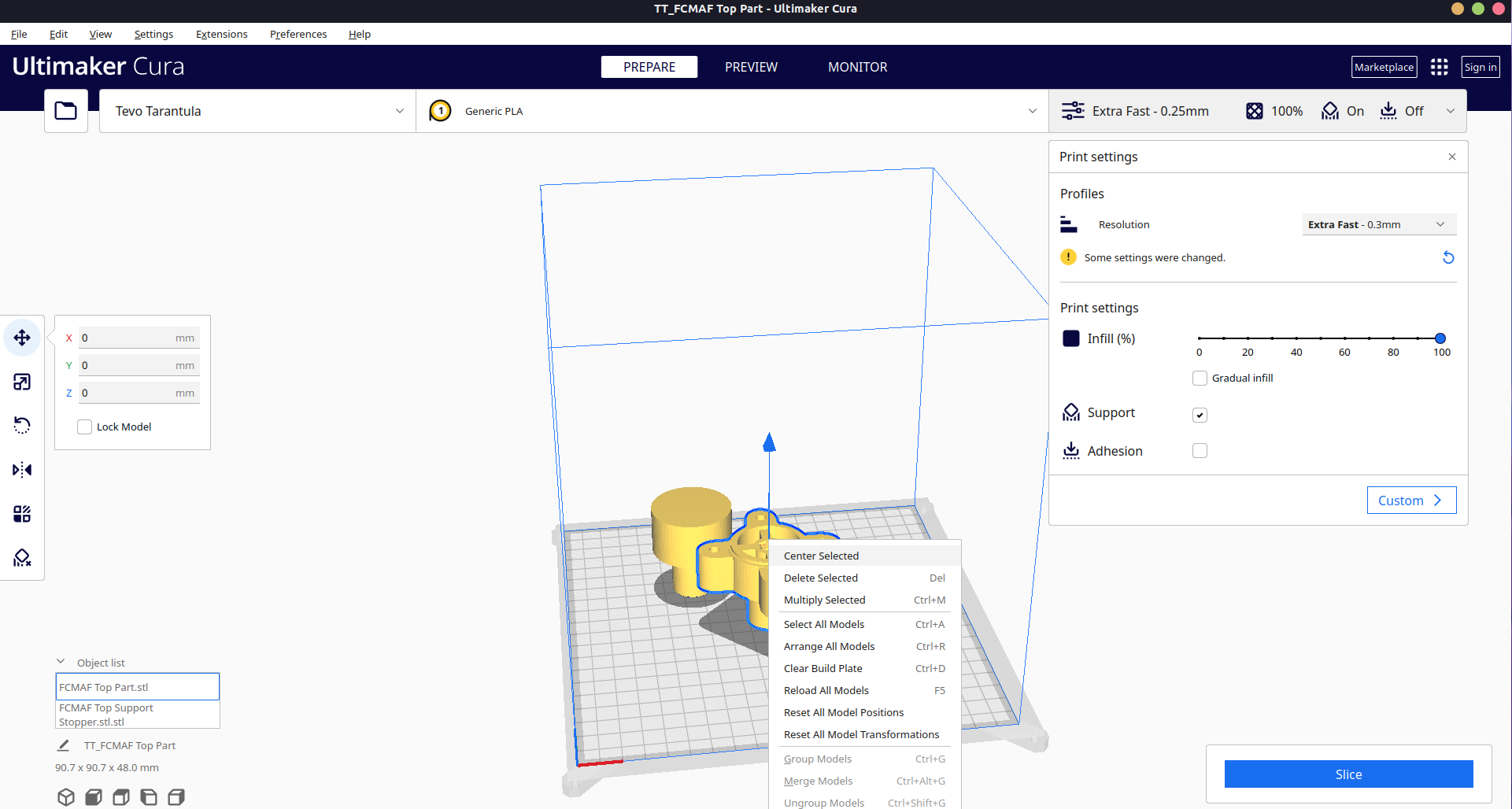Click the support On icon in summary
1512x809 pixels.
(x=1330, y=111)
